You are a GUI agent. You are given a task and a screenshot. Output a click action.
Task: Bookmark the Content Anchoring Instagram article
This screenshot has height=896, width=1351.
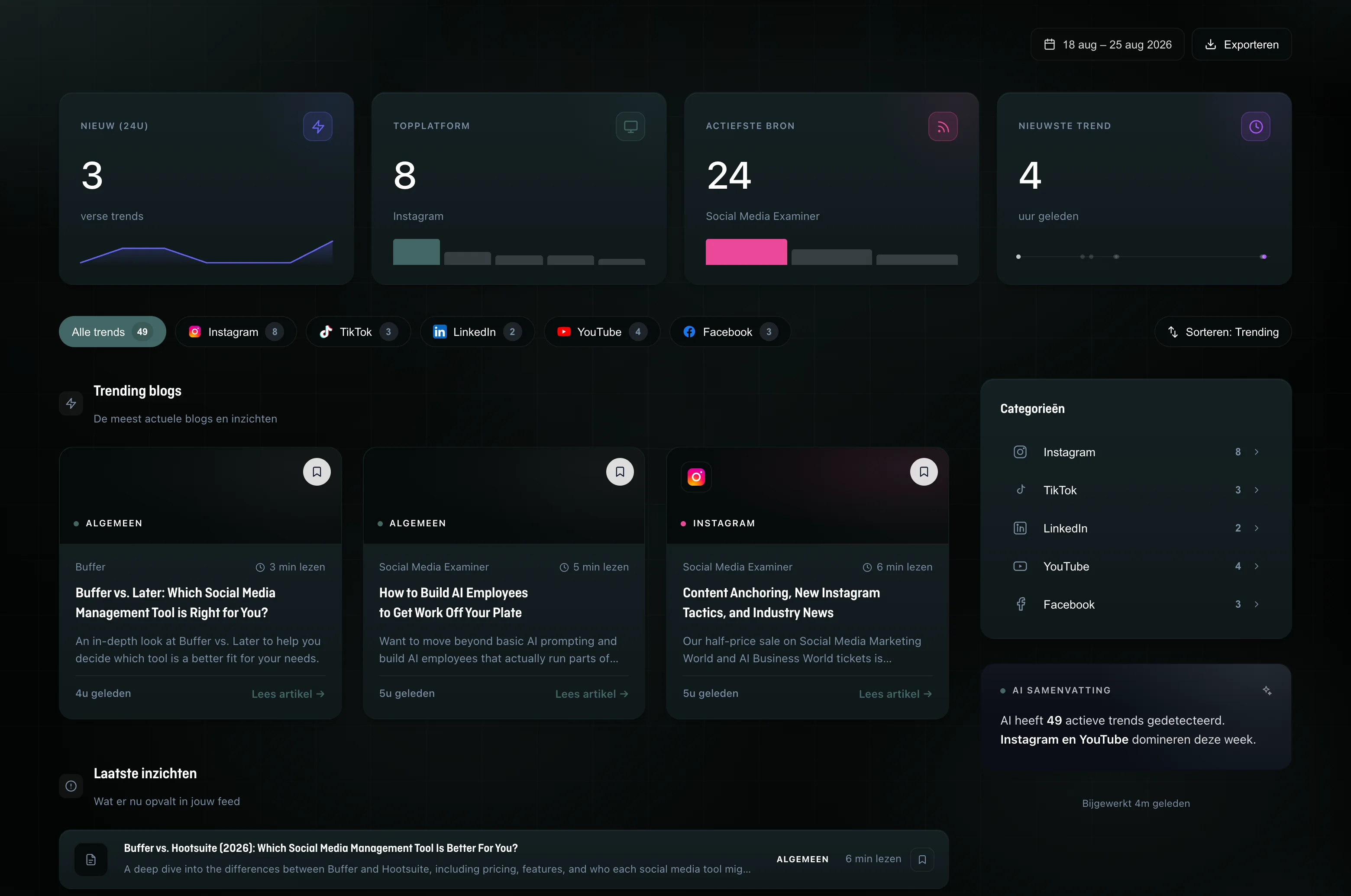point(924,472)
